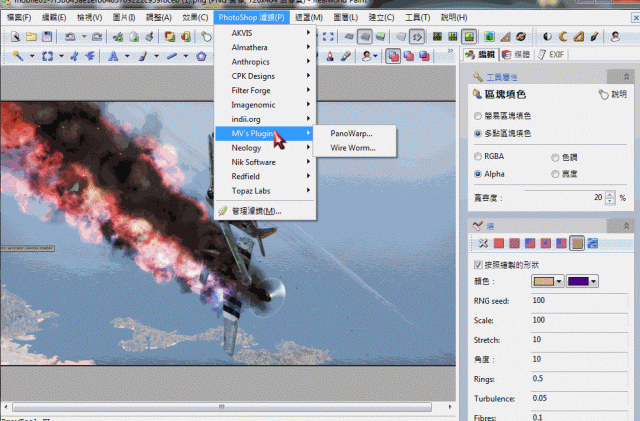Toggle the 按照繪製的形狀 checkbox
The width and height of the screenshot is (640, 421).
tap(478, 265)
